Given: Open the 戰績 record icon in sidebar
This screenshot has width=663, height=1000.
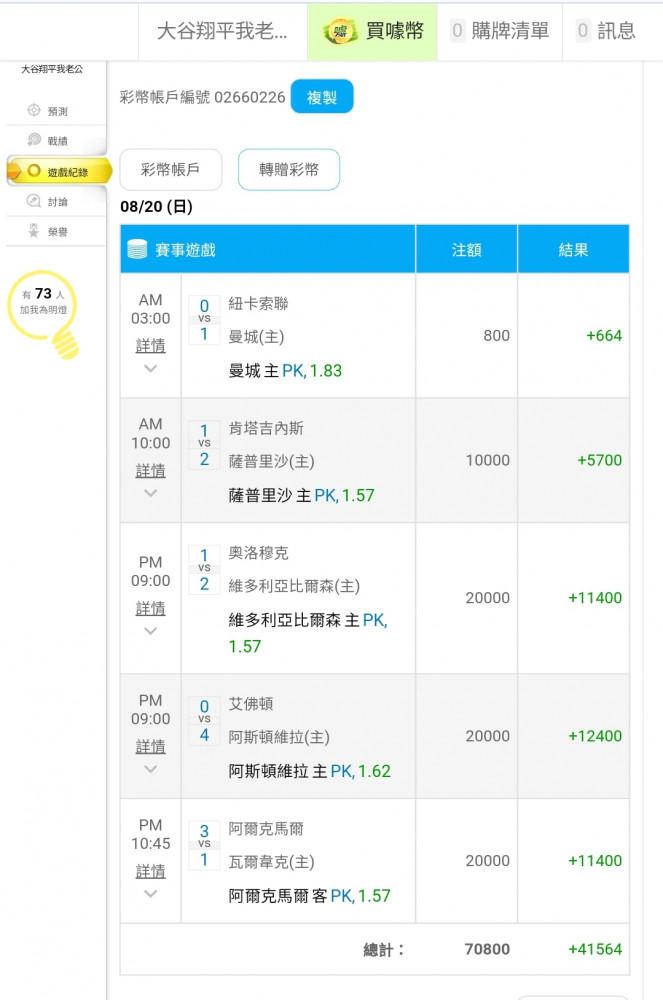Looking at the screenshot, I should (34, 141).
